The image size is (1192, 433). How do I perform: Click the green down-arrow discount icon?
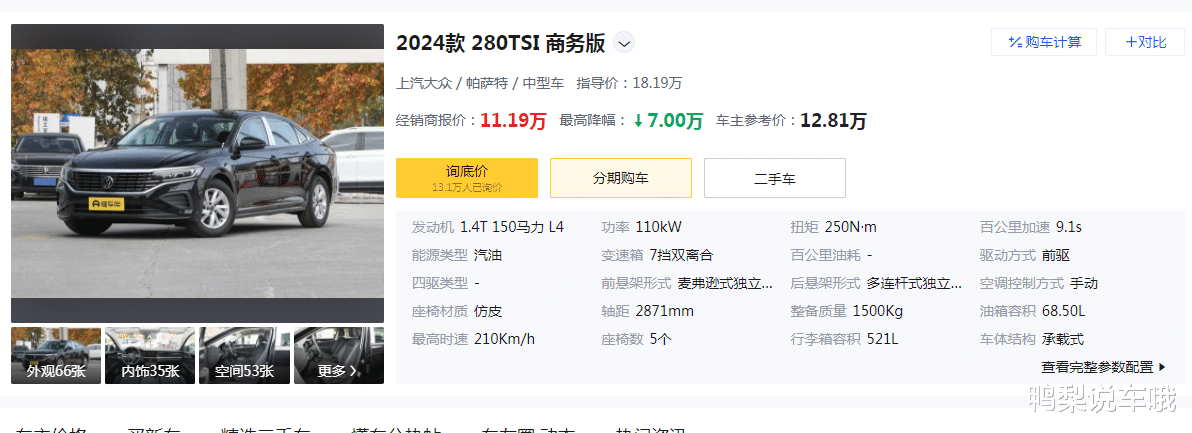[x=639, y=121]
